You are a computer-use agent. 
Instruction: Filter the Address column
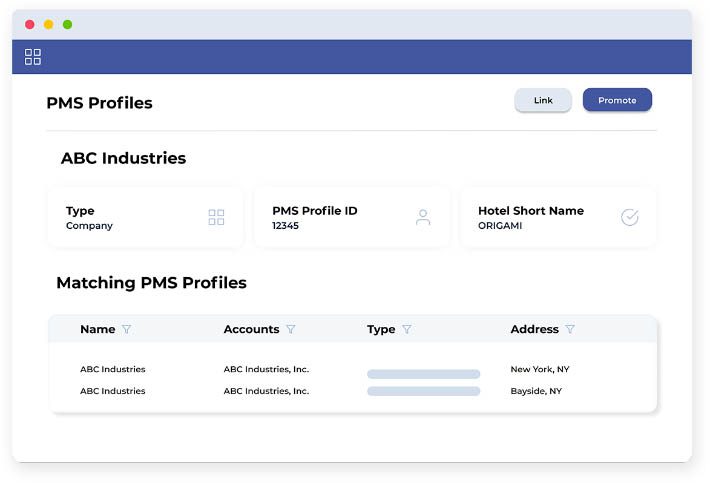570,329
